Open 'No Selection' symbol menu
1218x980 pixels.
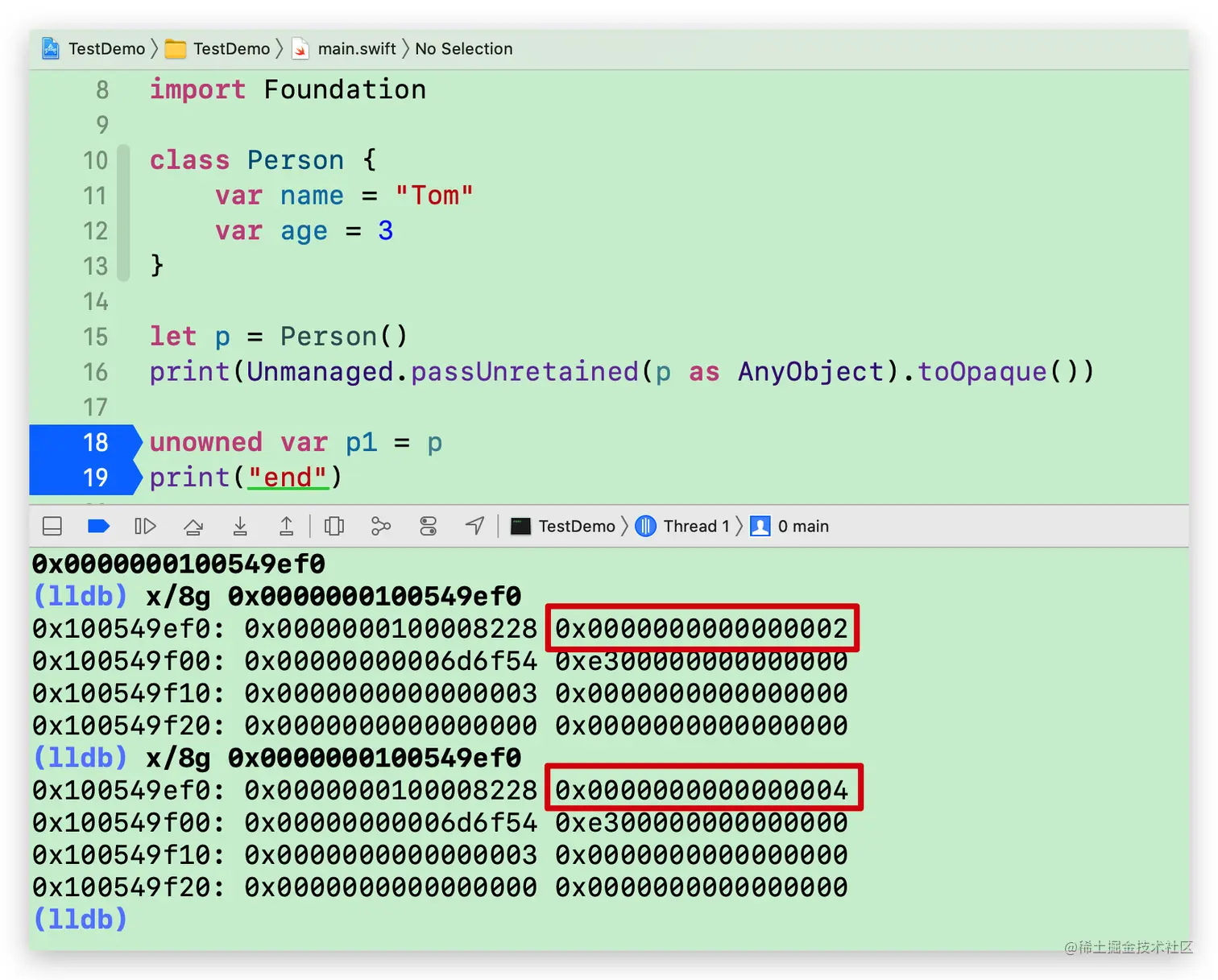464,49
